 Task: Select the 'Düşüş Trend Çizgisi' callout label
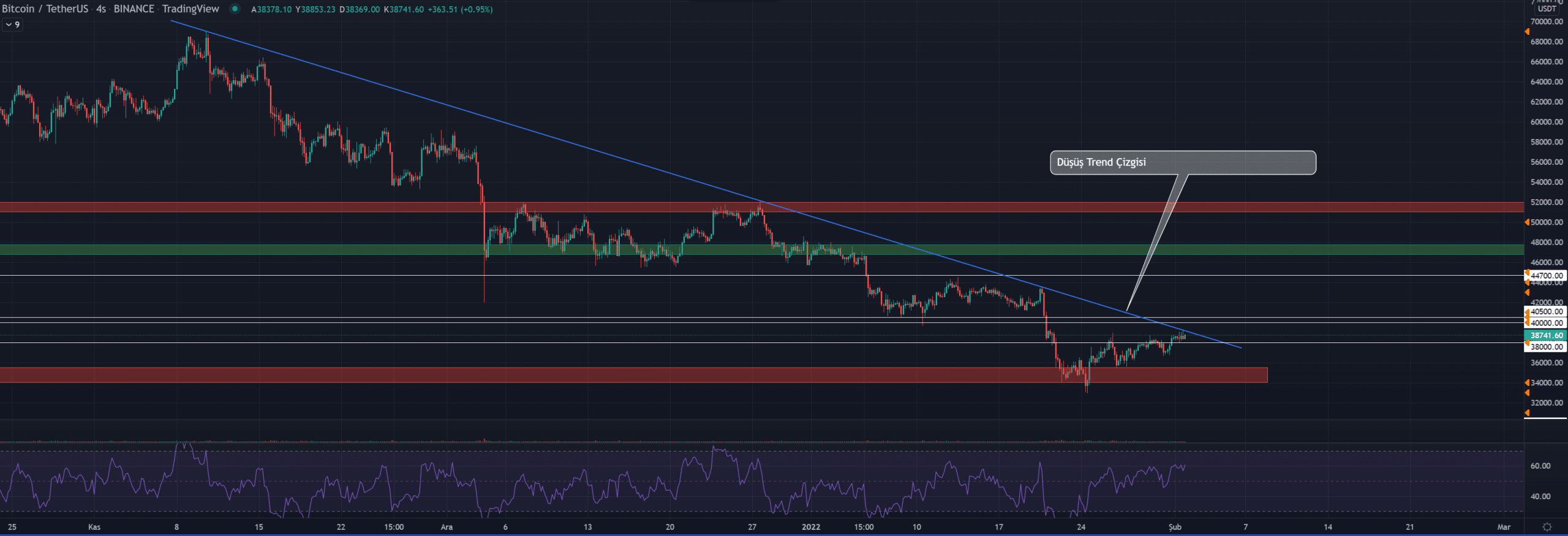(x=1182, y=162)
